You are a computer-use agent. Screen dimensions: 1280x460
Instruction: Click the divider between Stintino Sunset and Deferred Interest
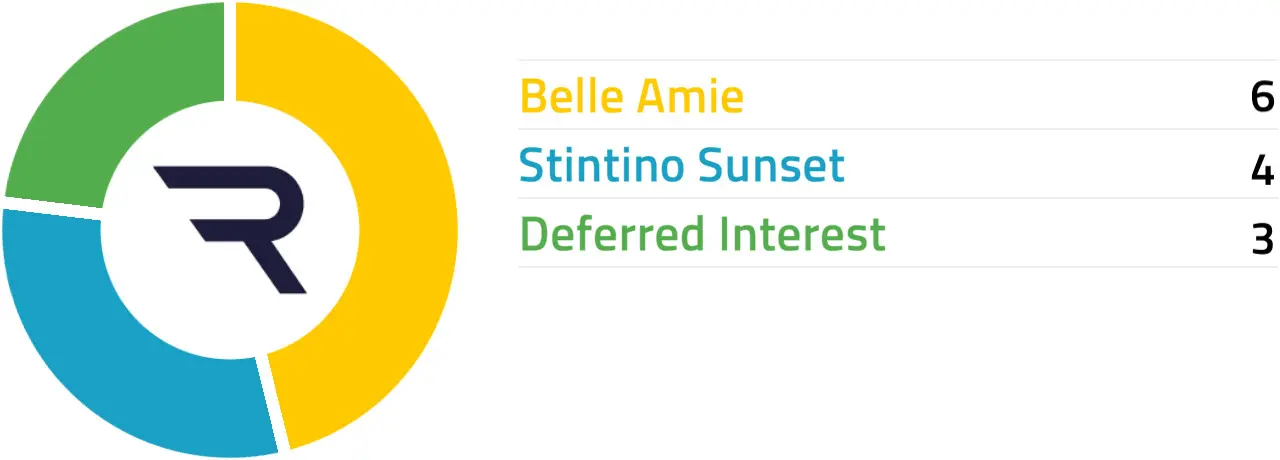pyautogui.click(x=898, y=198)
